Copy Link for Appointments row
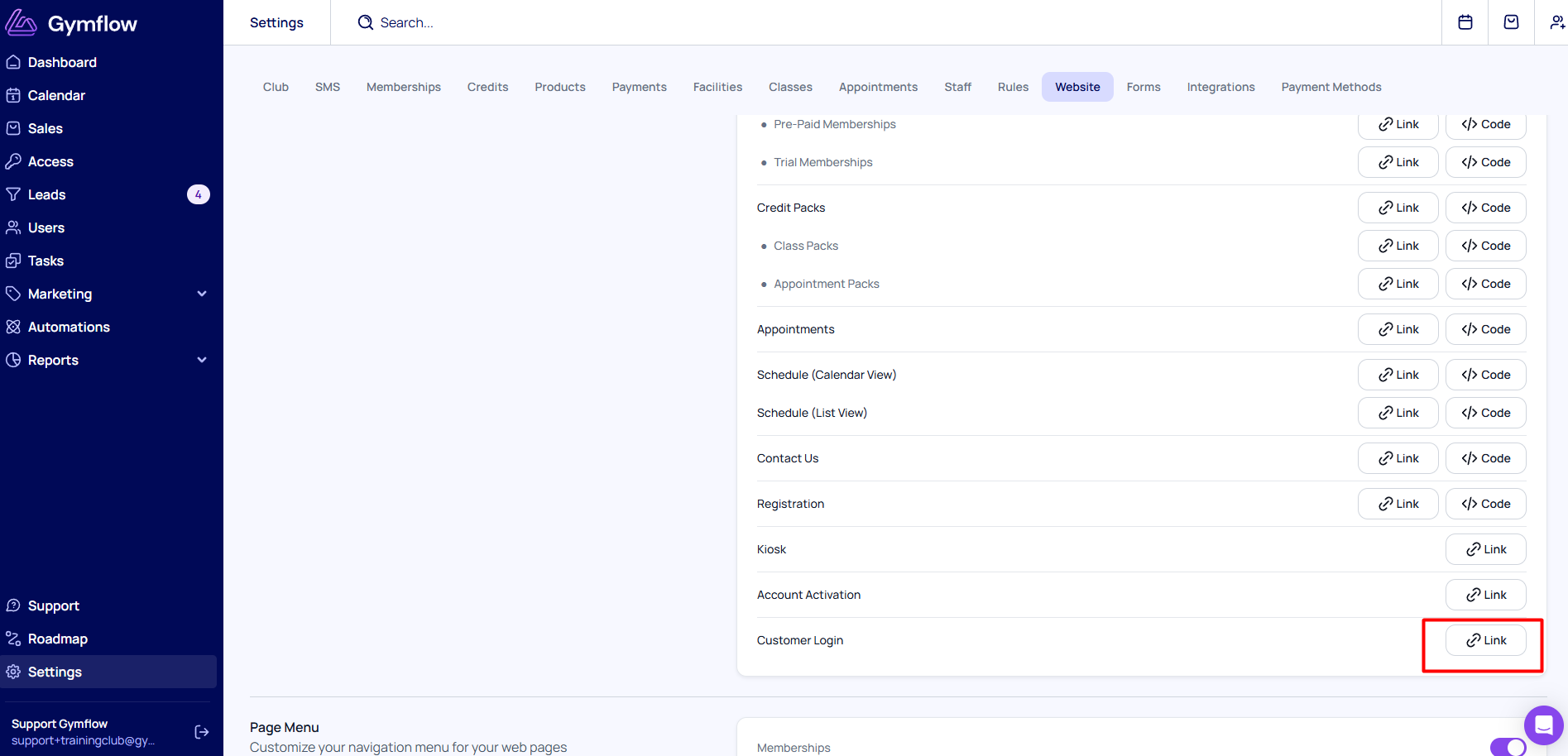Viewport: 1568px width, 756px height. pyautogui.click(x=1398, y=329)
